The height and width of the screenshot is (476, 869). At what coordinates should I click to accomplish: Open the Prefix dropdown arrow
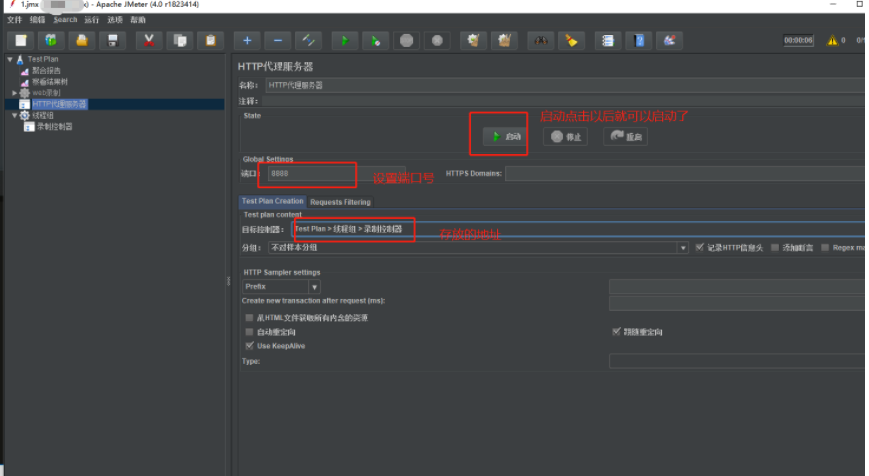tap(314, 286)
